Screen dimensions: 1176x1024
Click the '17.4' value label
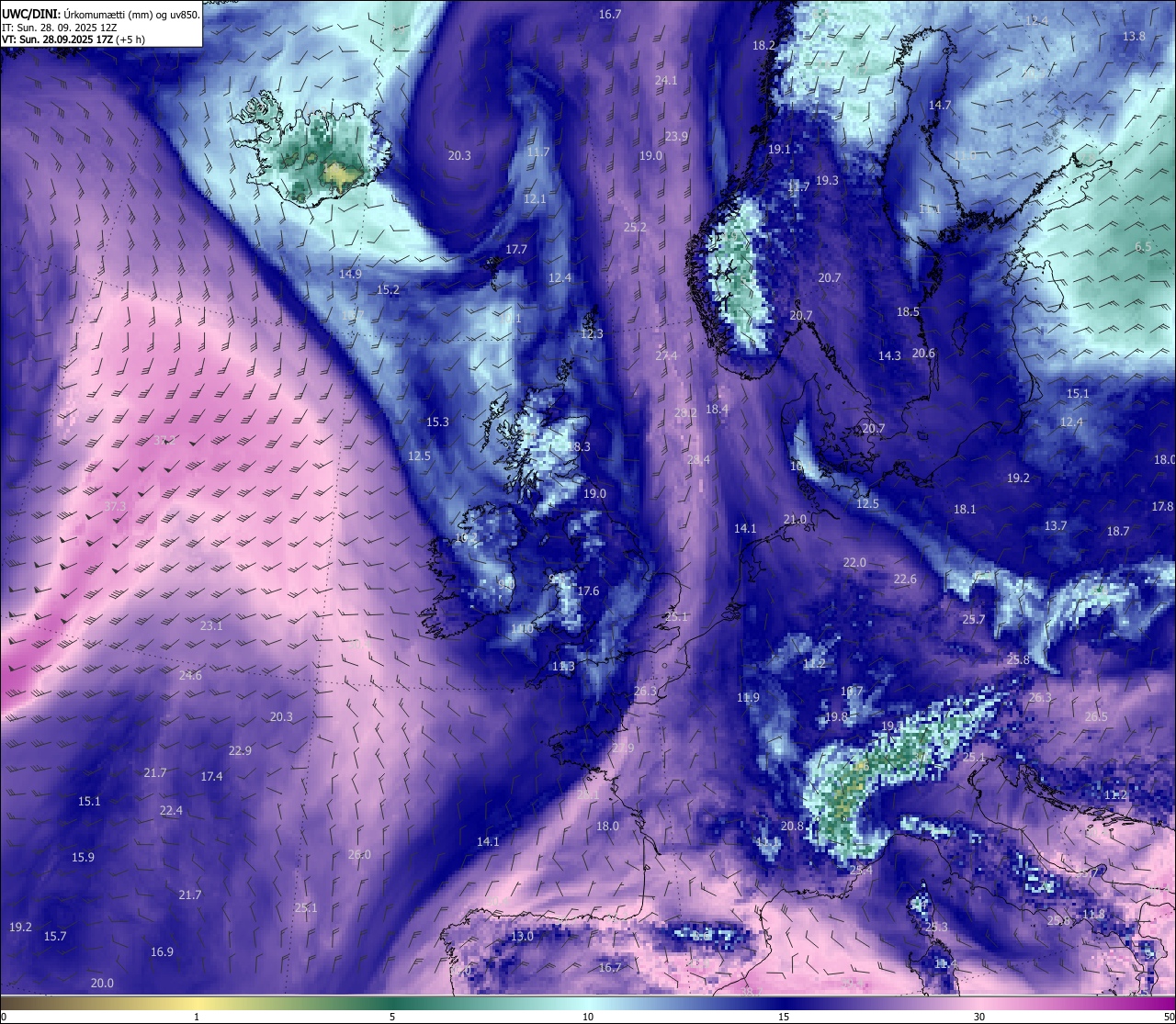(x=211, y=776)
